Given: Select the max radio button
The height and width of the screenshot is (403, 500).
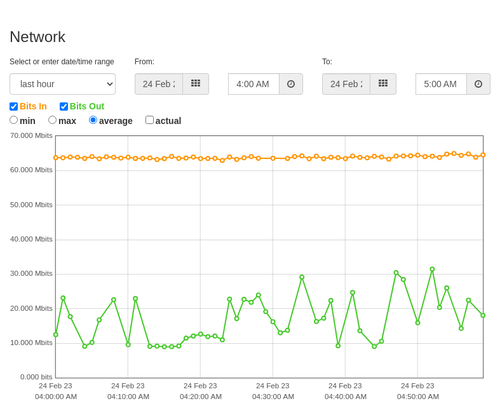Looking at the screenshot, I should point(52,120).
